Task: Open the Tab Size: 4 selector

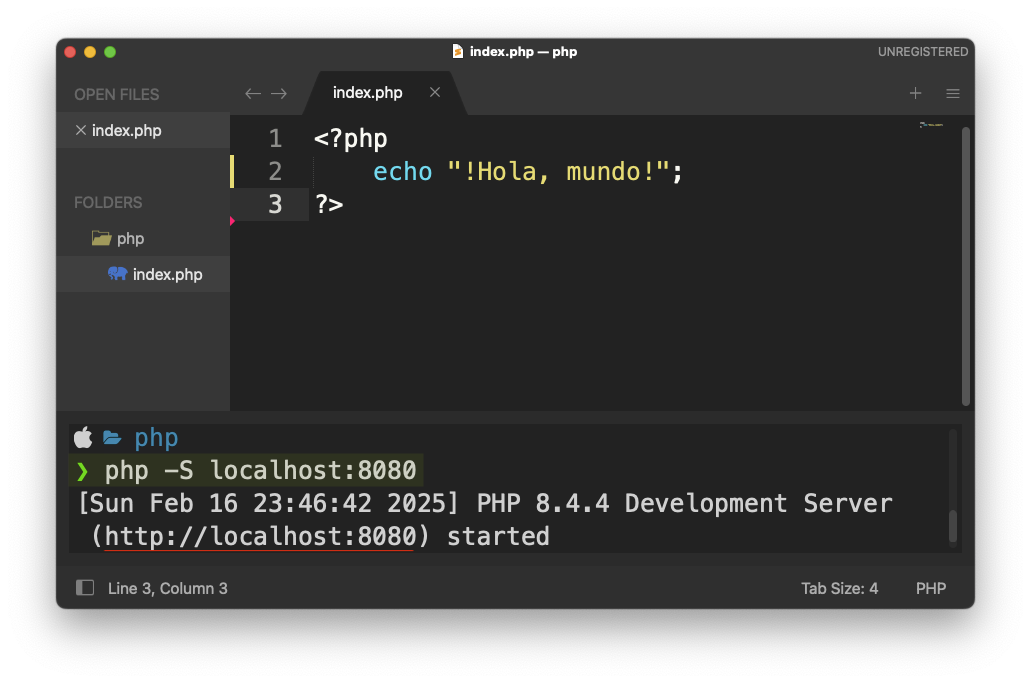Action: click(x=839, y=588)
